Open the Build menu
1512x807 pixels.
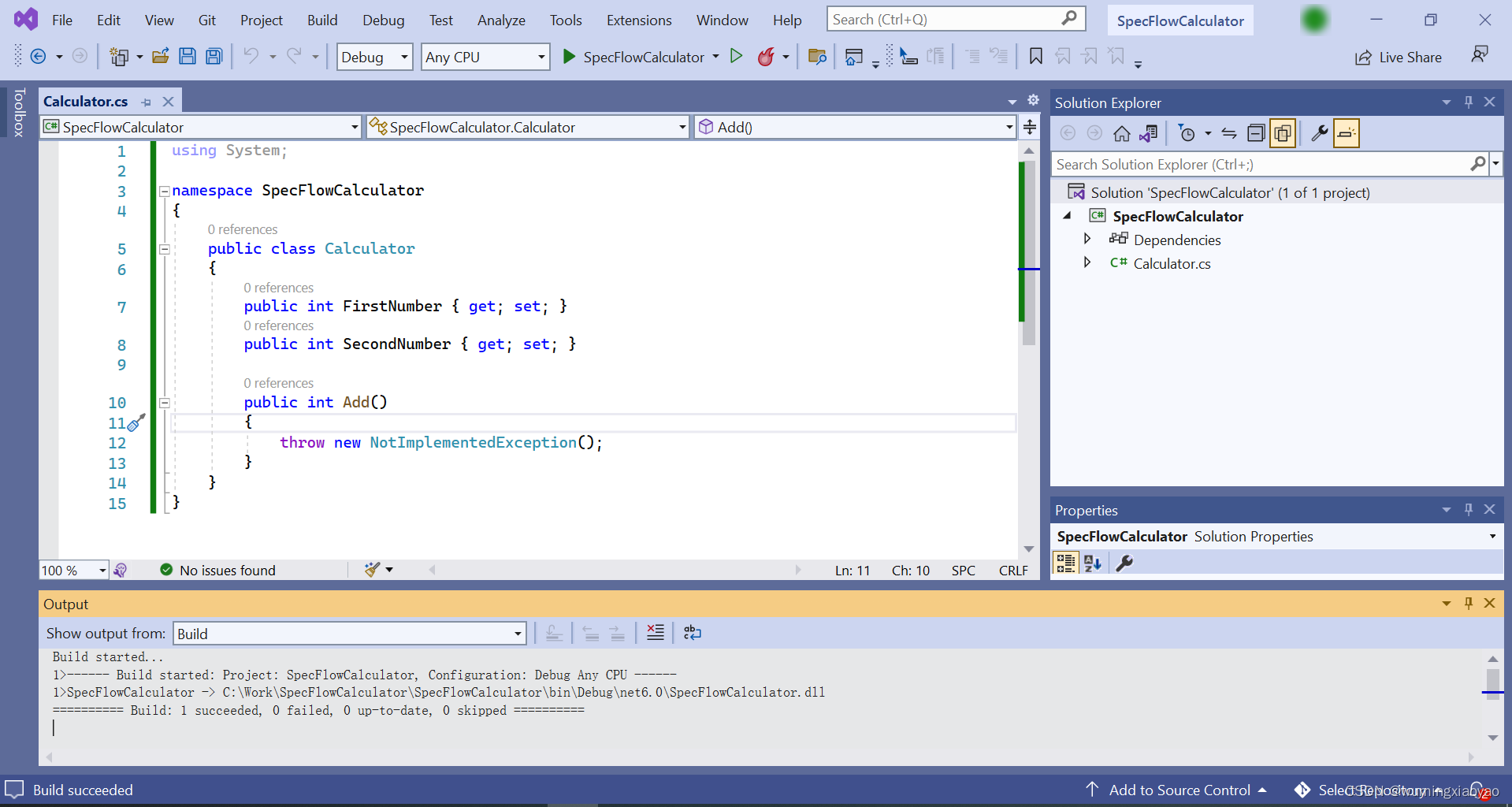point(322,20)
